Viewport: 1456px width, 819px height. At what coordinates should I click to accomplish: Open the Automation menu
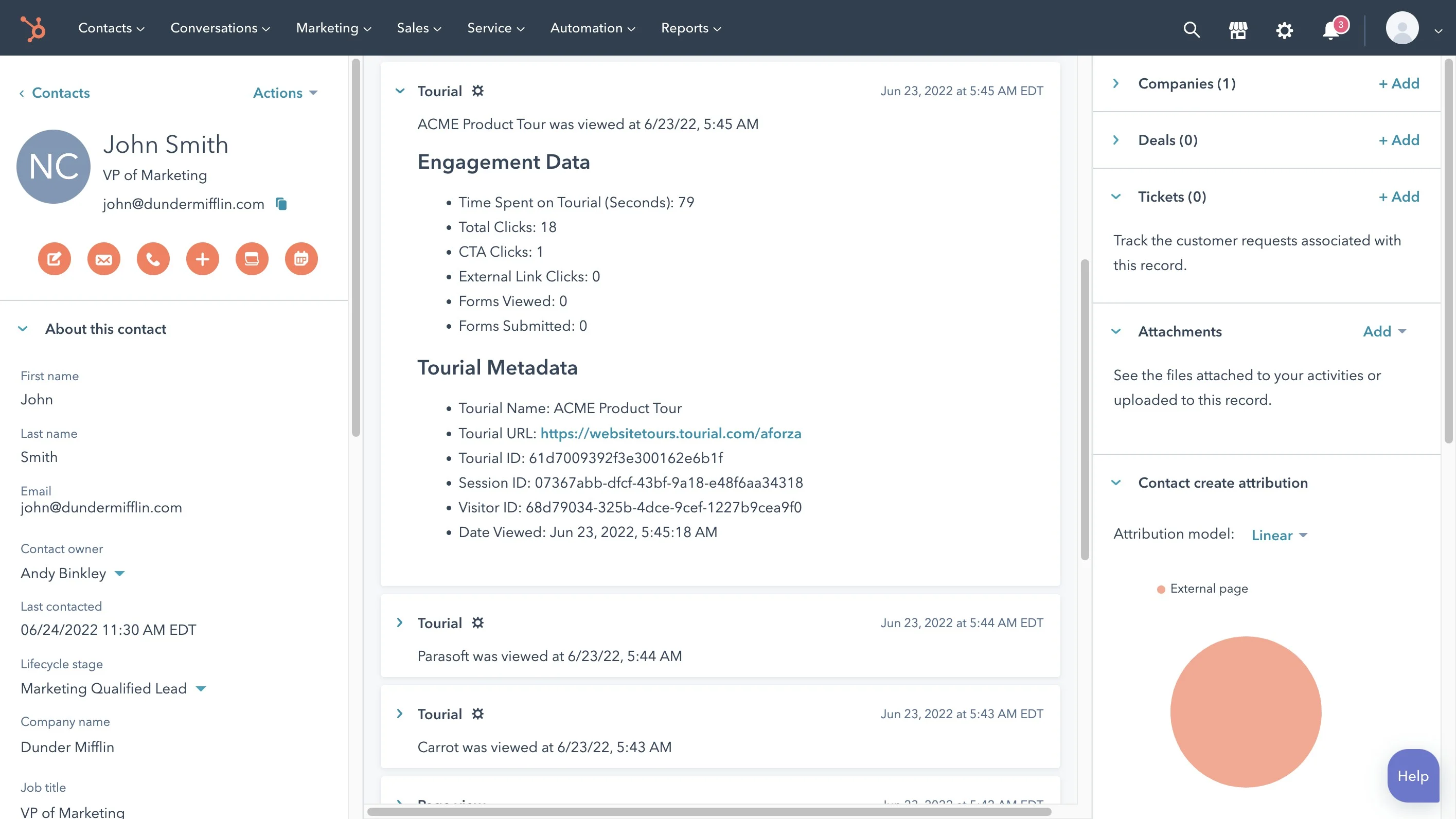tap(592, 28)
